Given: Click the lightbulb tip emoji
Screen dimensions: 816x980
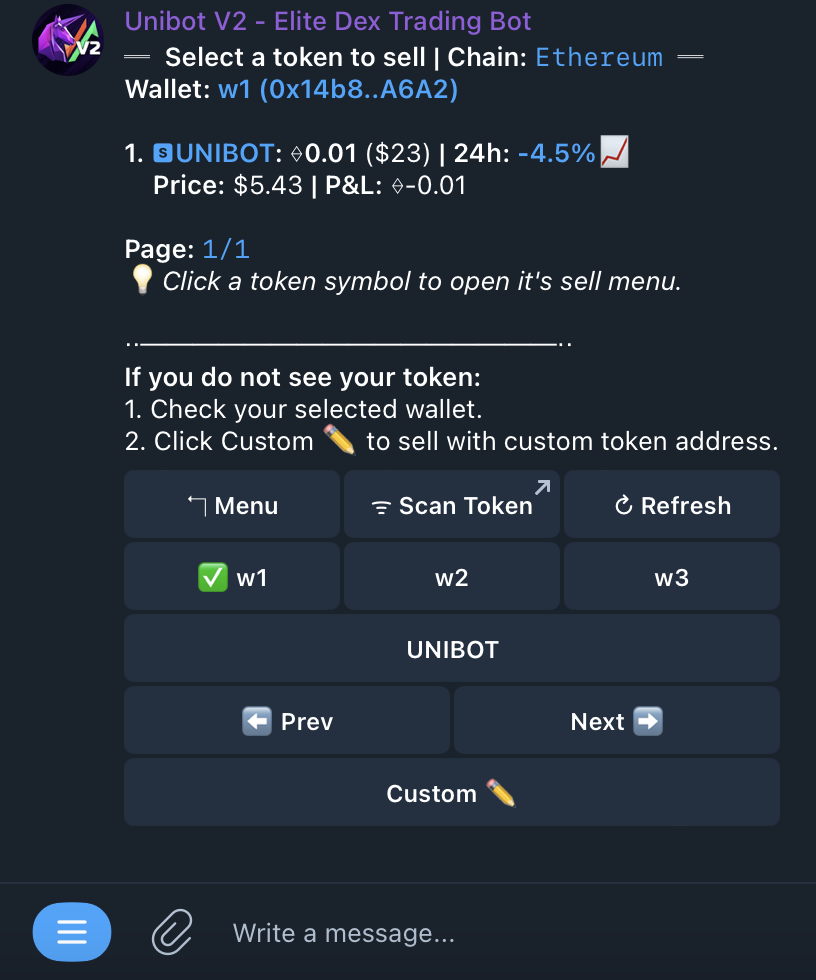Looking at the screenshot, I should 142,279.
